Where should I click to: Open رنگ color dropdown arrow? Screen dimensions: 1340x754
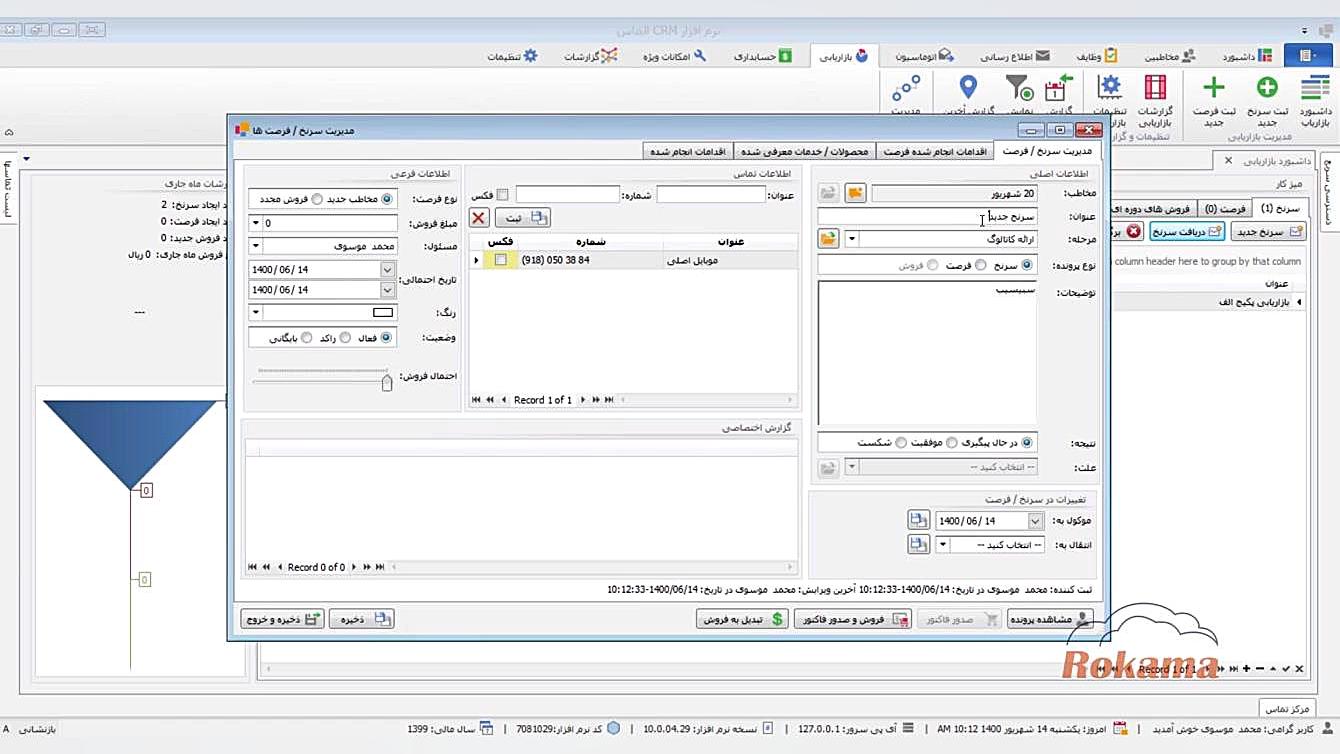tap(255, 312)
